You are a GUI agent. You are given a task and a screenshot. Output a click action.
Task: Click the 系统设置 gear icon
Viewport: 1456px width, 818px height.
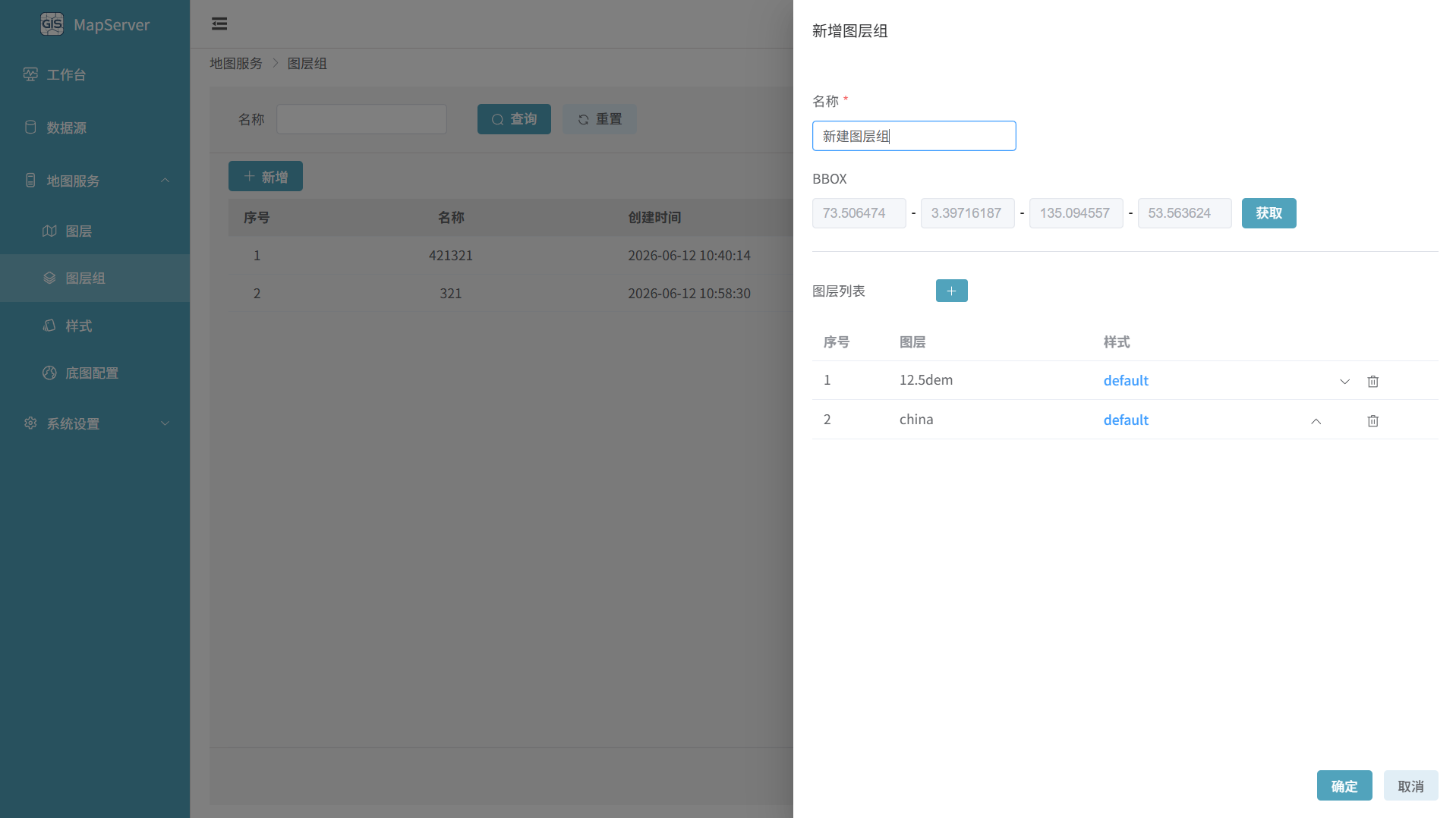[30, 423]
